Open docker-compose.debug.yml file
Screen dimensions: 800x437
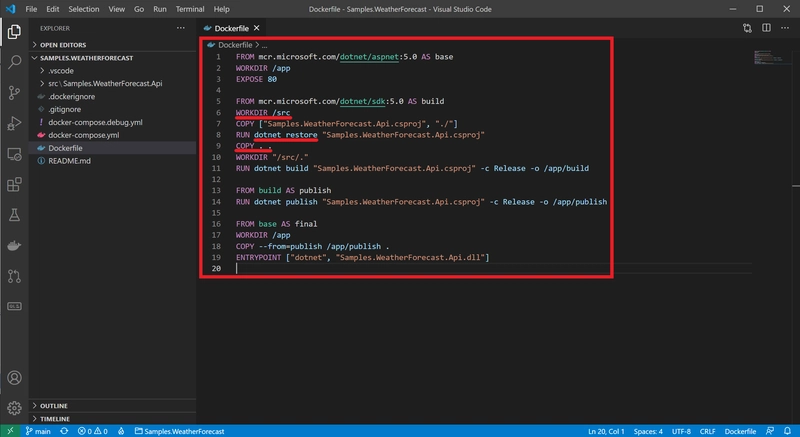(x=112, y=122)
